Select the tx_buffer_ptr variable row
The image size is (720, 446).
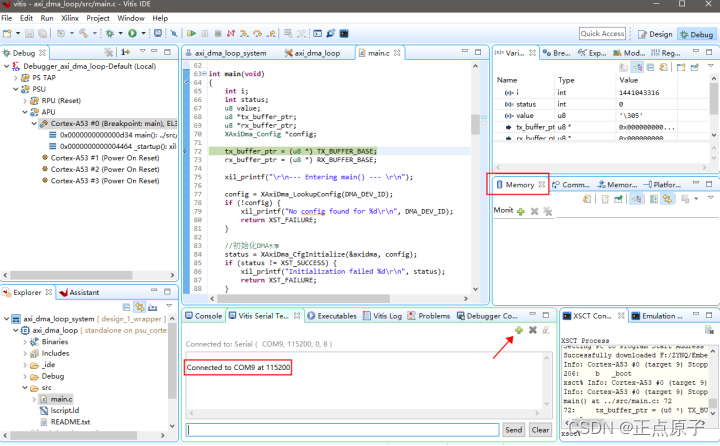tap(602, 127)
